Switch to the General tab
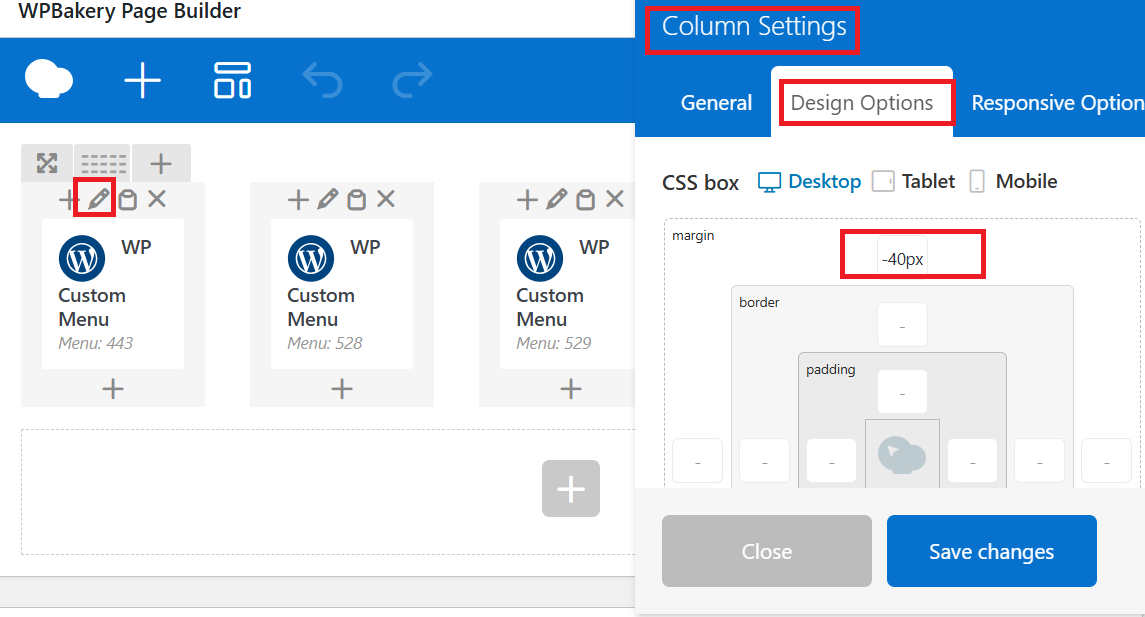Screen dimensions: 1145x617 (716, 103)
